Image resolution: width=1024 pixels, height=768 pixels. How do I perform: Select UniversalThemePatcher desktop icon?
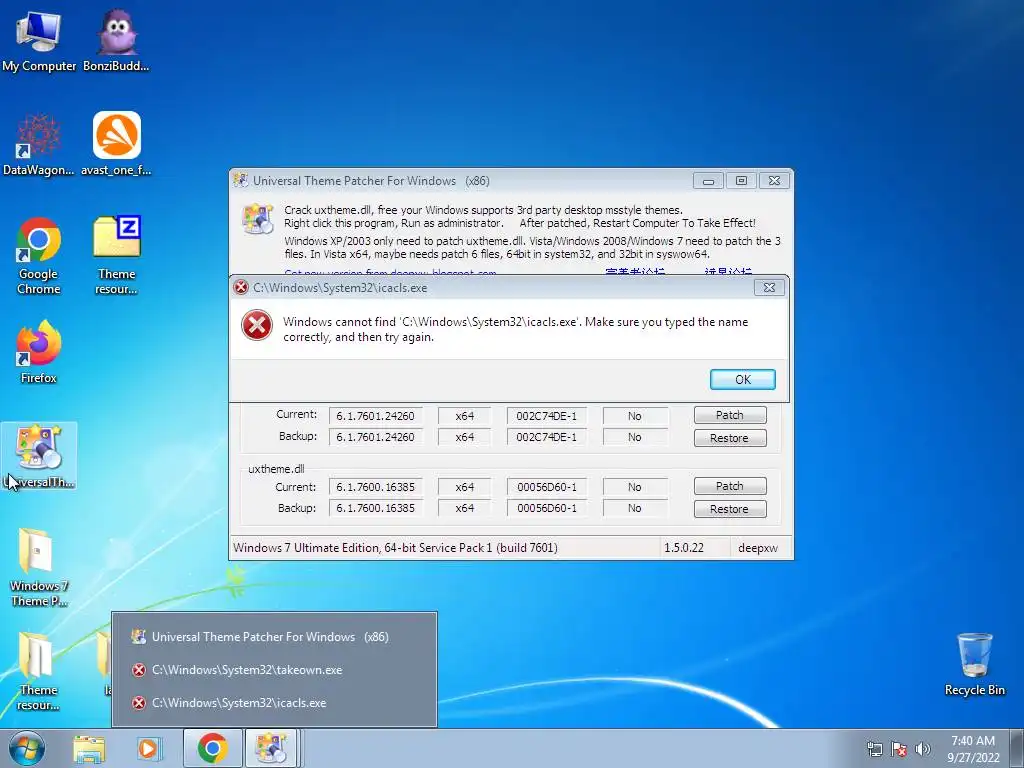point(39,456)
